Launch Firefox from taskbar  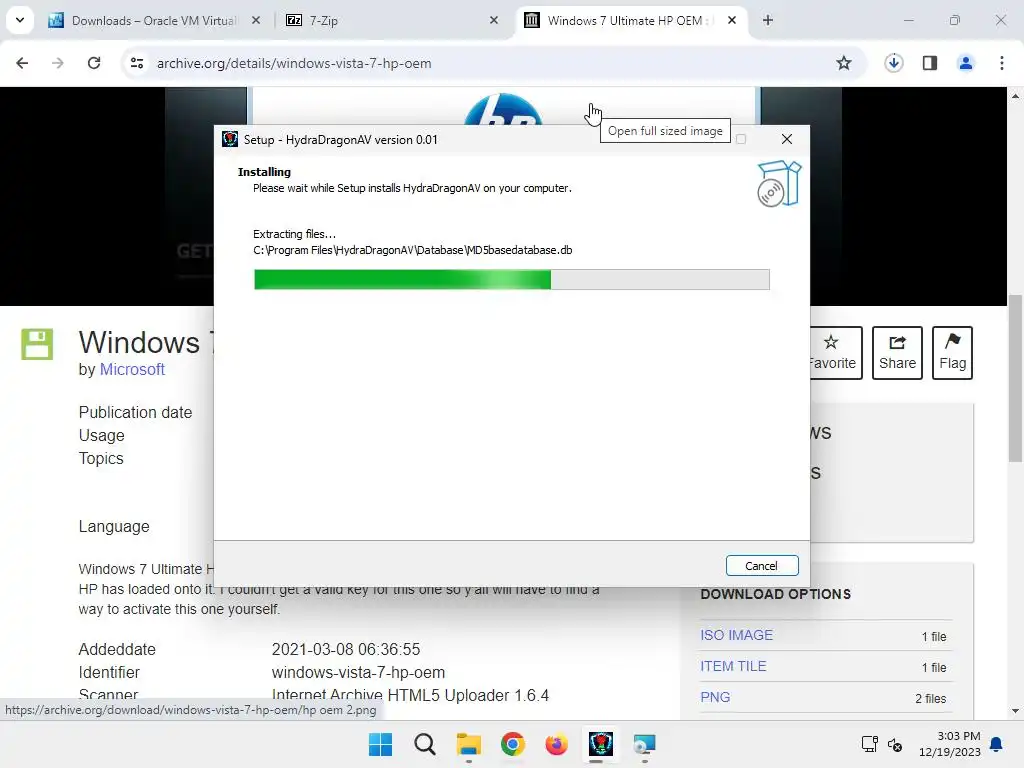pyautogui.click(x=556, y=744)
